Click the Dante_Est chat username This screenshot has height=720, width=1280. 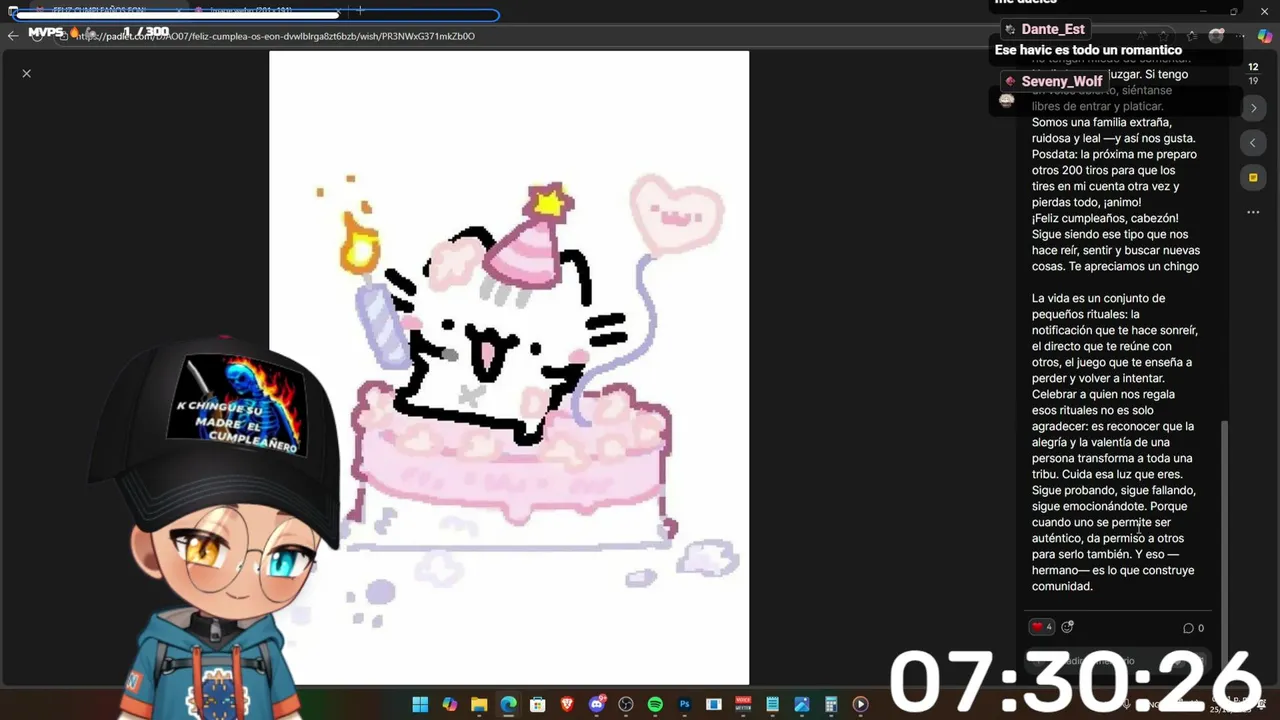point(1053,30)
